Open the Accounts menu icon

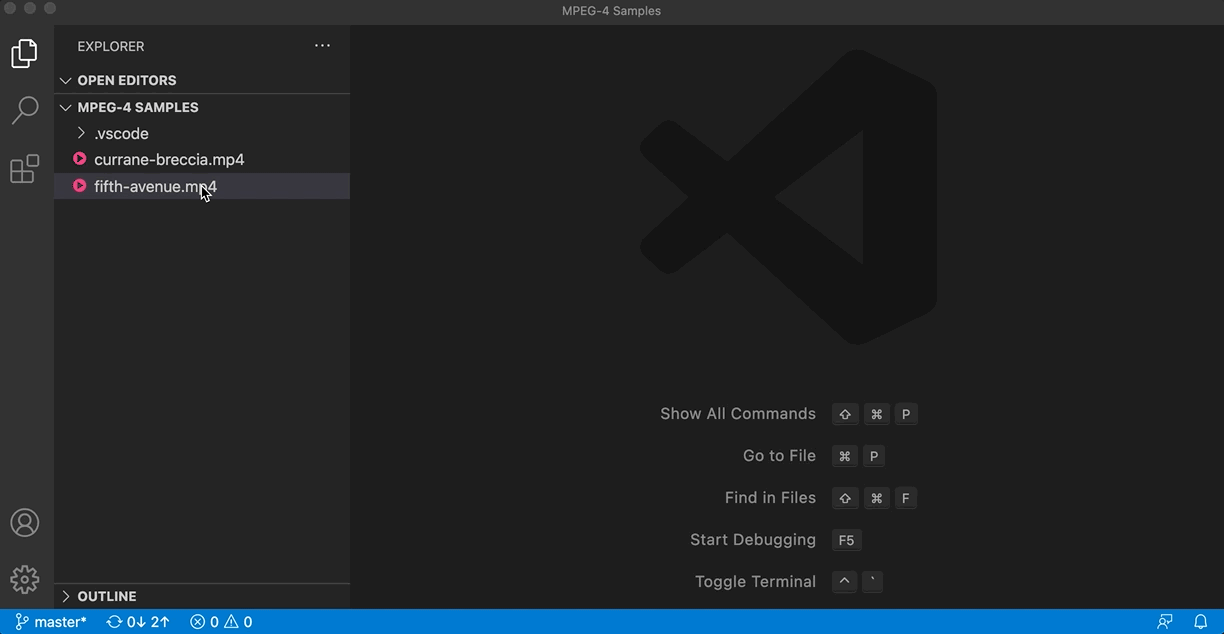click(25, 522)
